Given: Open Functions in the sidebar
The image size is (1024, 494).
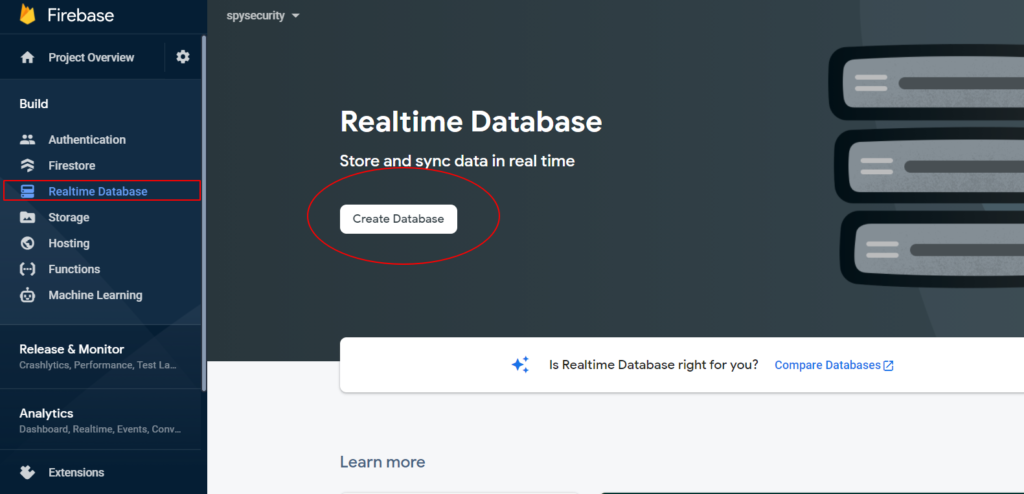Looking at the screenshot, I should (74, 269).
